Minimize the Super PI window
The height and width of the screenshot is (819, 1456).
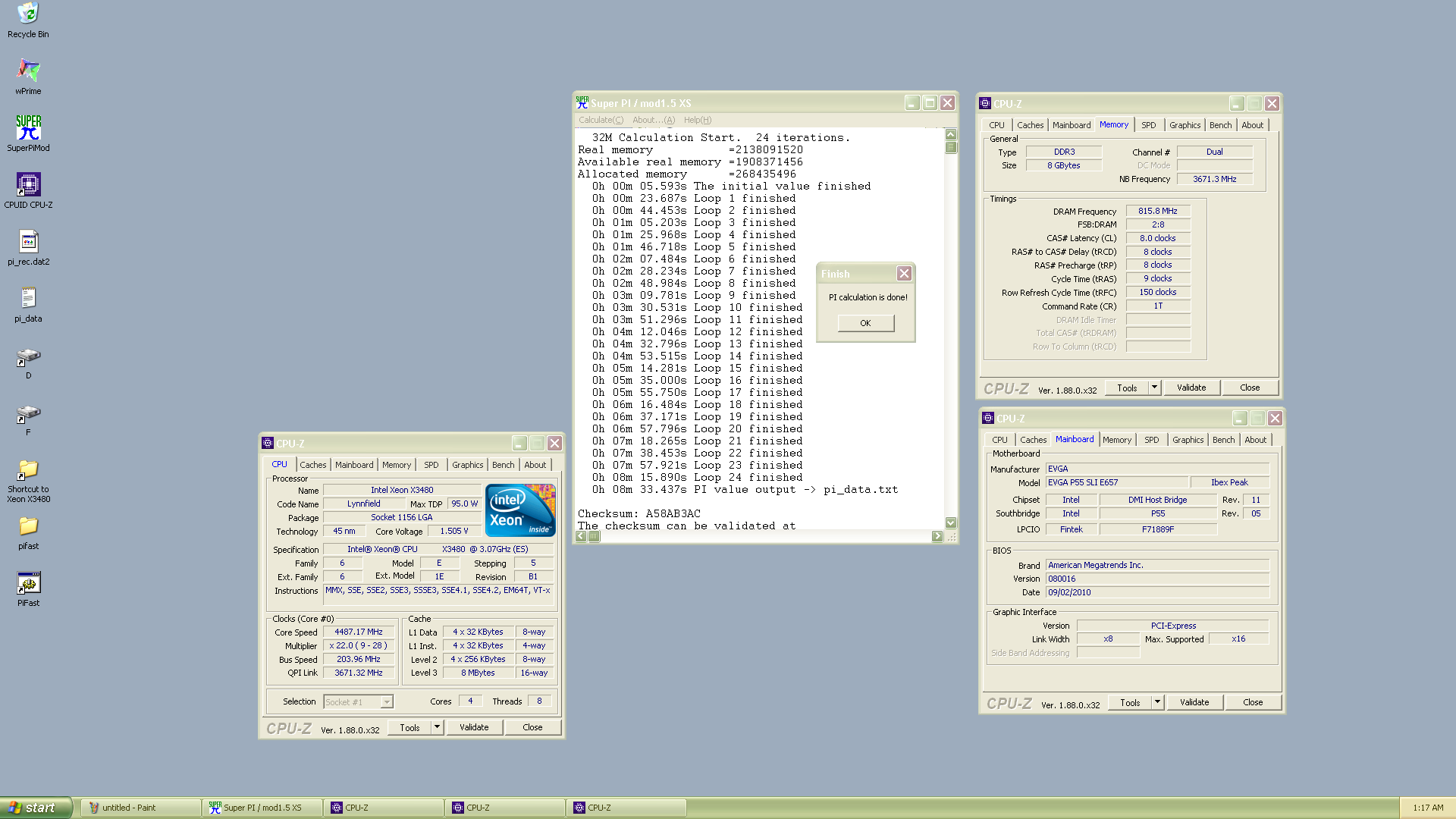pyautogui.click(x=912, y=102)
